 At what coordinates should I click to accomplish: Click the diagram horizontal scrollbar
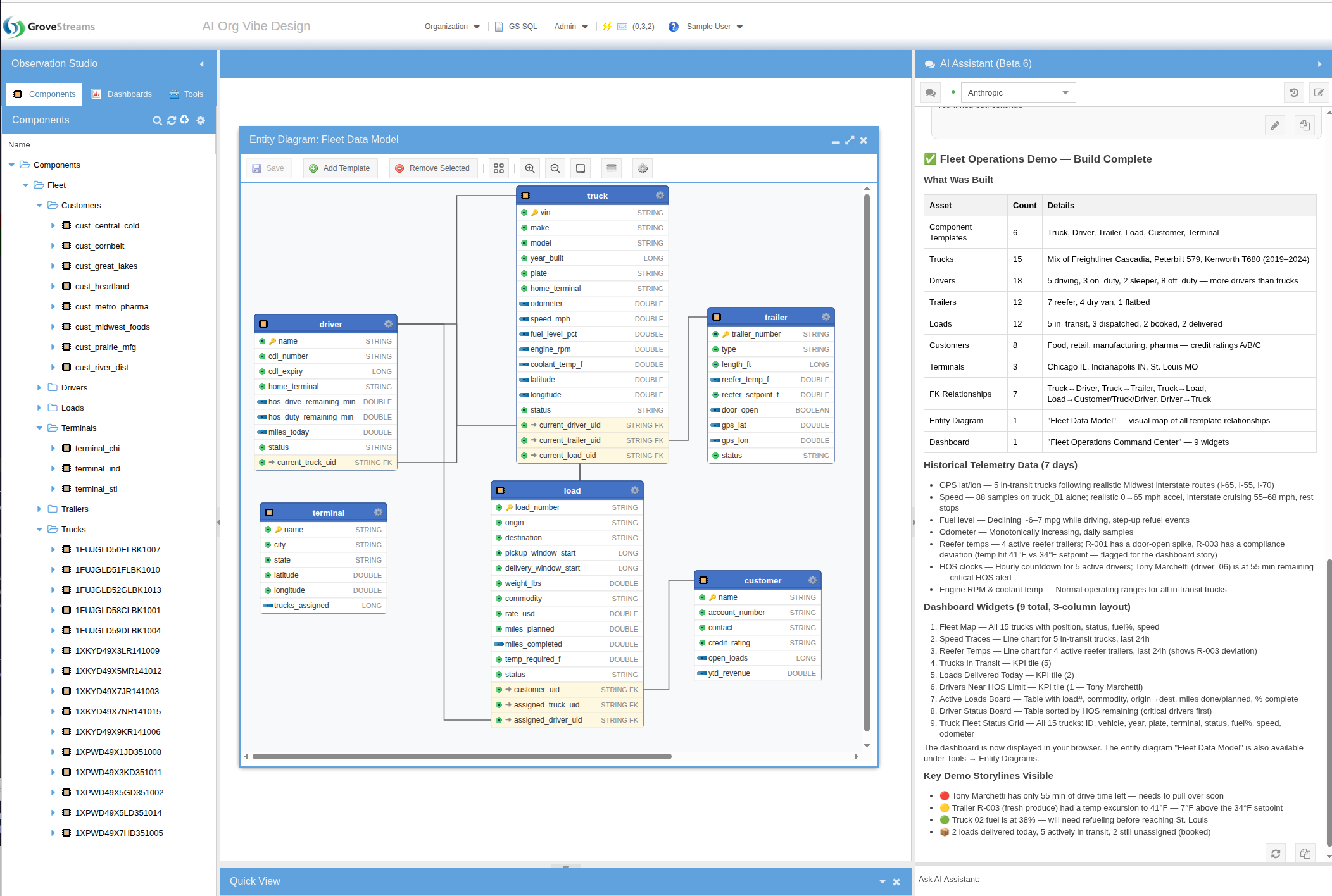point(462,757)
